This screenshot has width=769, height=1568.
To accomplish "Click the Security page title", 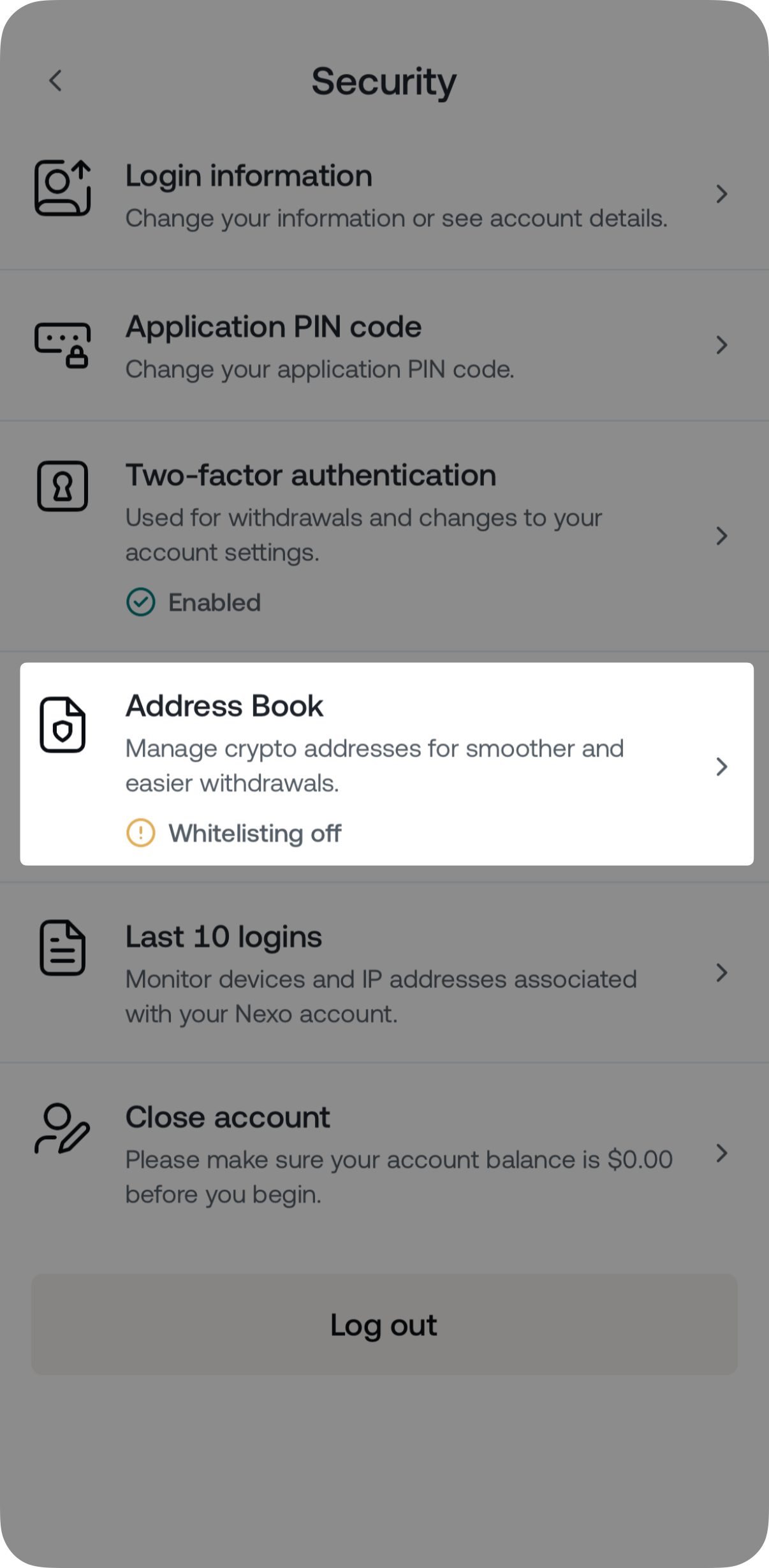I will (384, 82).
